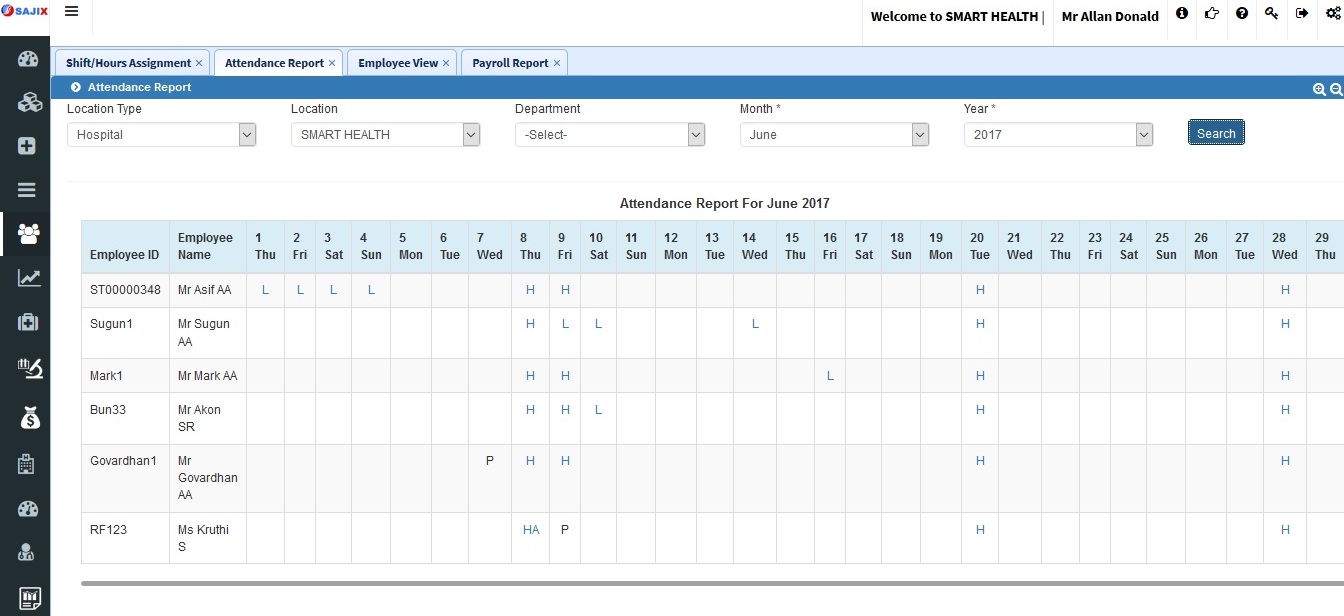
Task: Click the info circle icon
Action: point(1182,13)
